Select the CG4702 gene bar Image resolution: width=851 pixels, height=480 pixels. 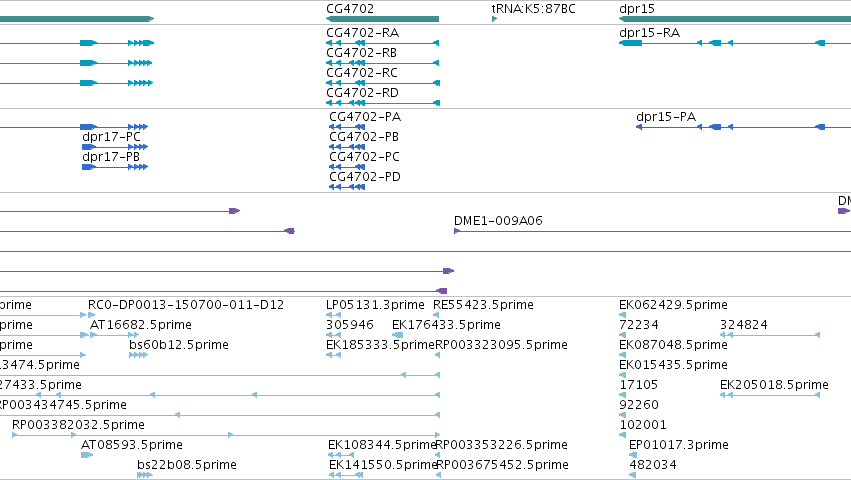coord(383,19)
